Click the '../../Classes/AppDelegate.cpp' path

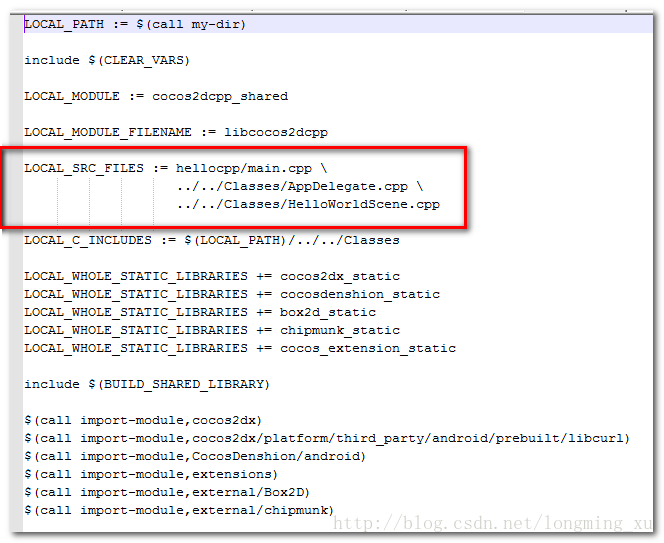click(x=292, y=186)
